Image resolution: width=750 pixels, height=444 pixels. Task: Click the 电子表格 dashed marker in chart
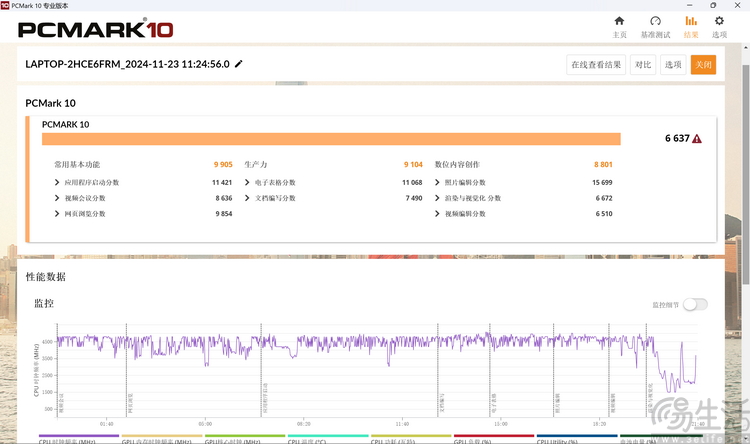[x=490, y=369]
